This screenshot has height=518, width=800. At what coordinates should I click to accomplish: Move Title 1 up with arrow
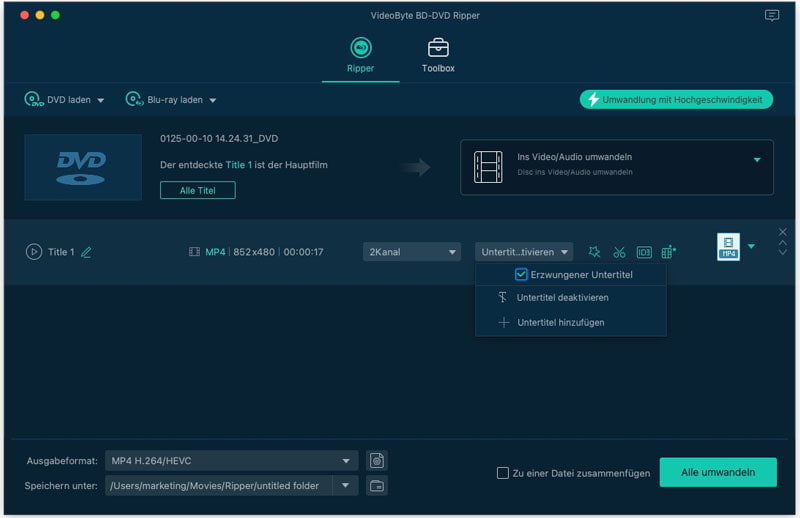(782, 243)
